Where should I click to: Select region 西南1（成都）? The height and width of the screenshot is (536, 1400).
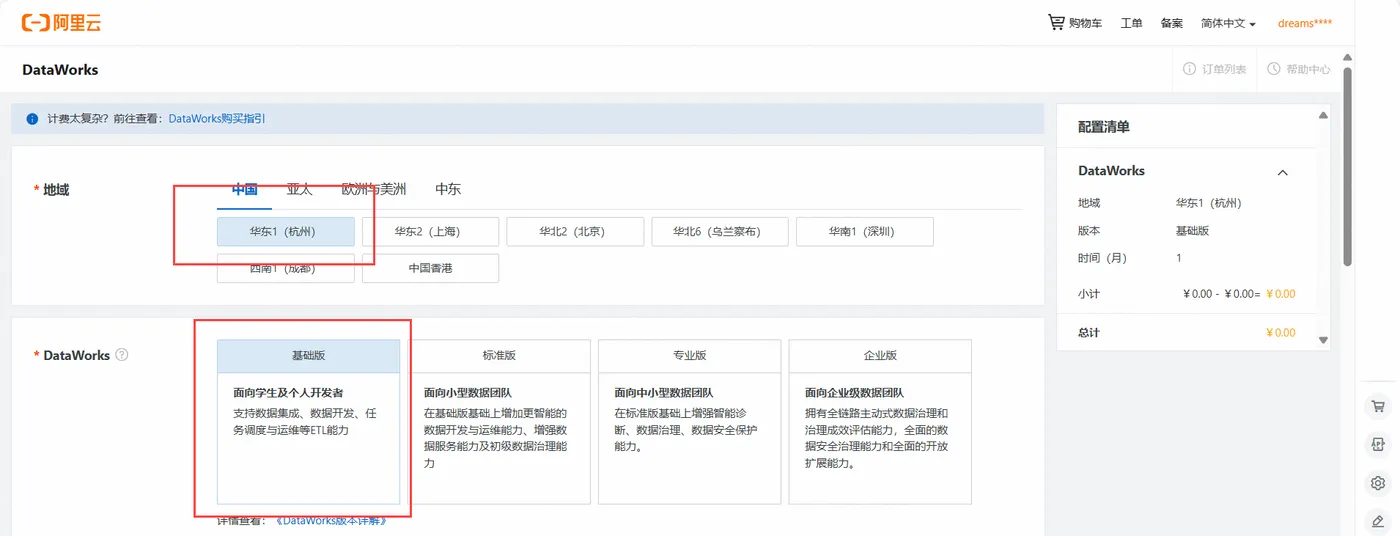pyautogui.click(x=286, y=268)
